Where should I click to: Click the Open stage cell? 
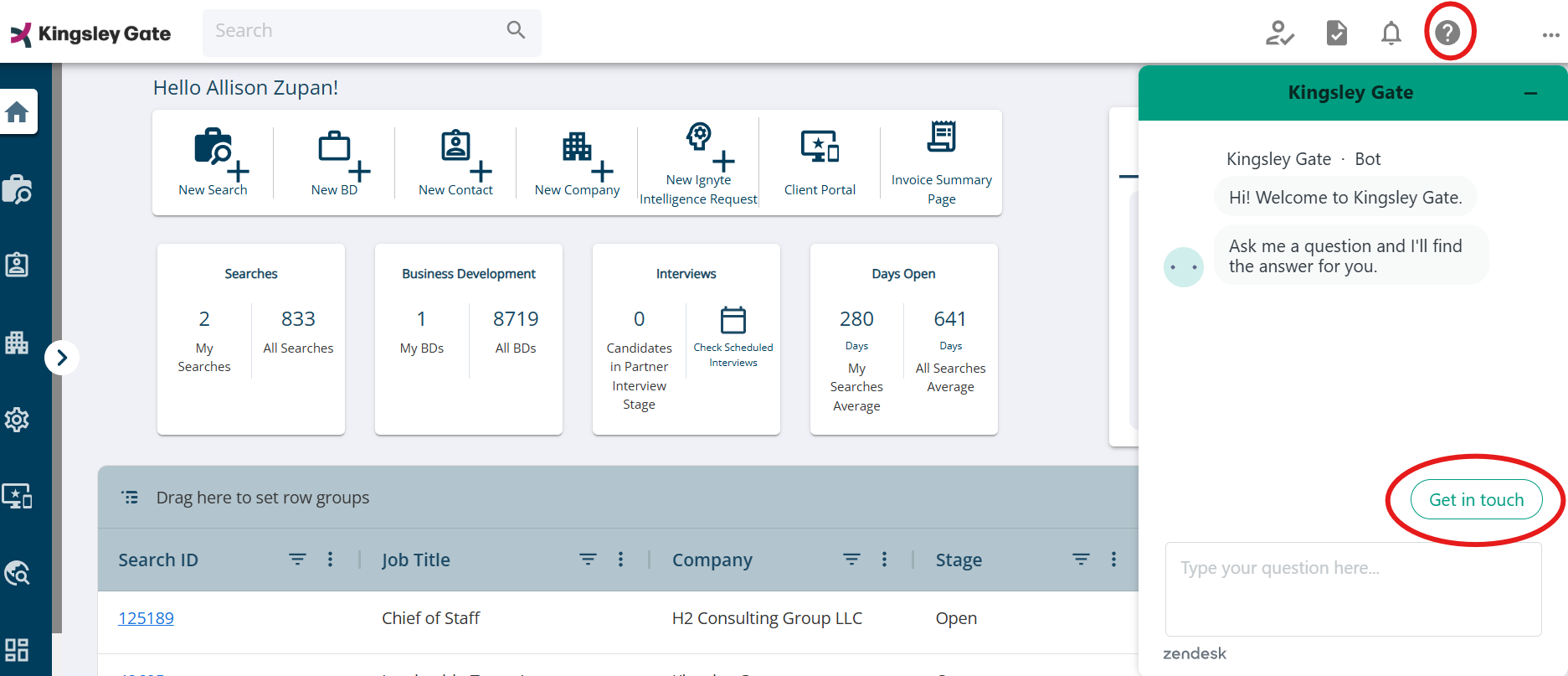click(x=956, y=618)
